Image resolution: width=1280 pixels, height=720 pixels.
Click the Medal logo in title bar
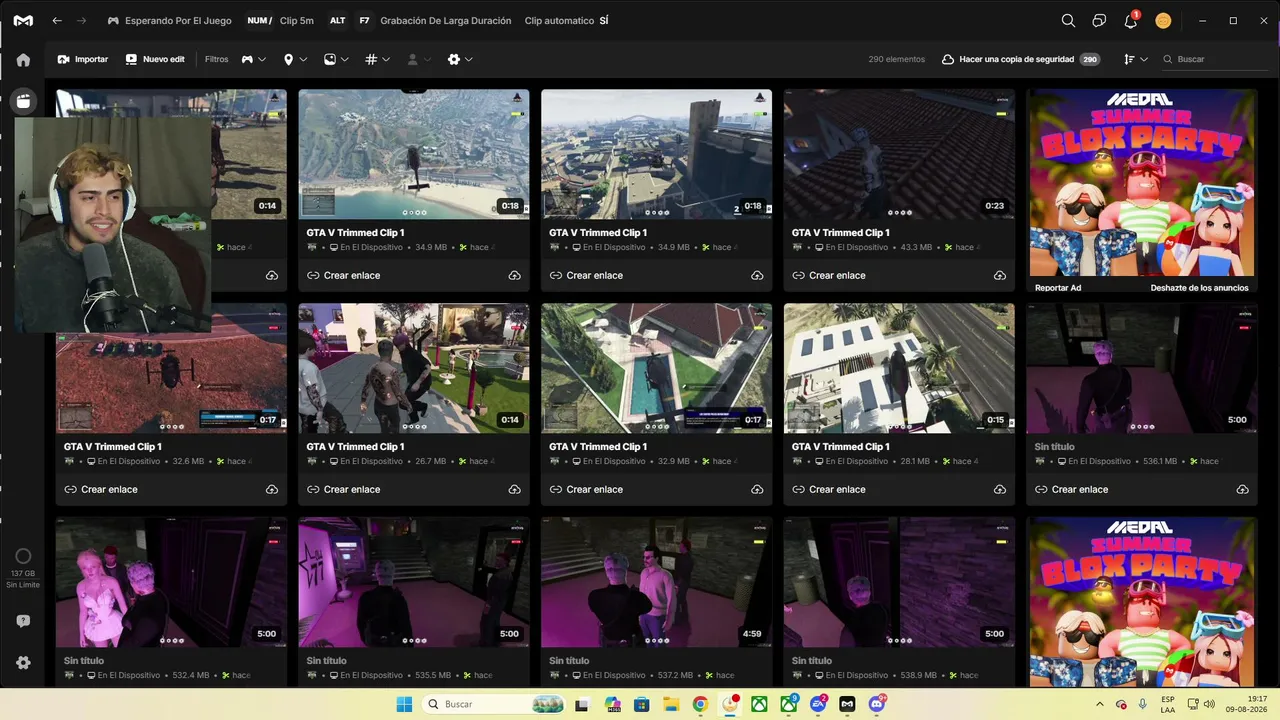click(23, 21)
